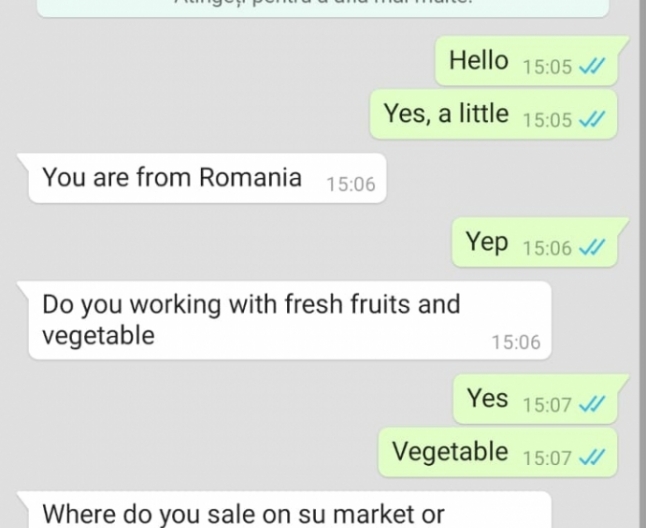Select the 'Vegetable' sent message bubble
The width and height of the screenshot is (646, 528).
click(x=498, y=452)
